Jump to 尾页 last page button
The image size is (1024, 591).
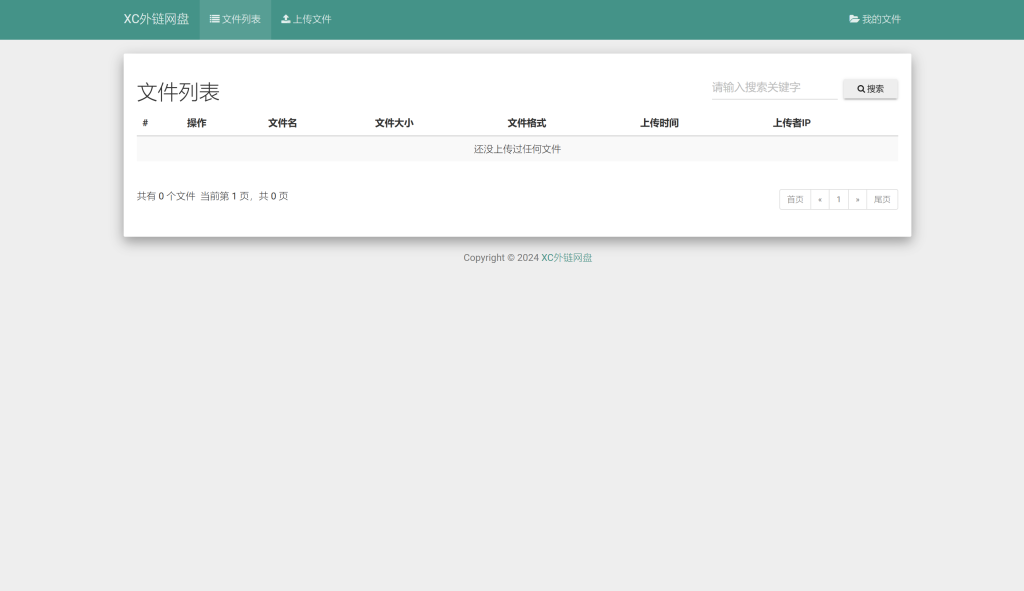click(882, 199)
